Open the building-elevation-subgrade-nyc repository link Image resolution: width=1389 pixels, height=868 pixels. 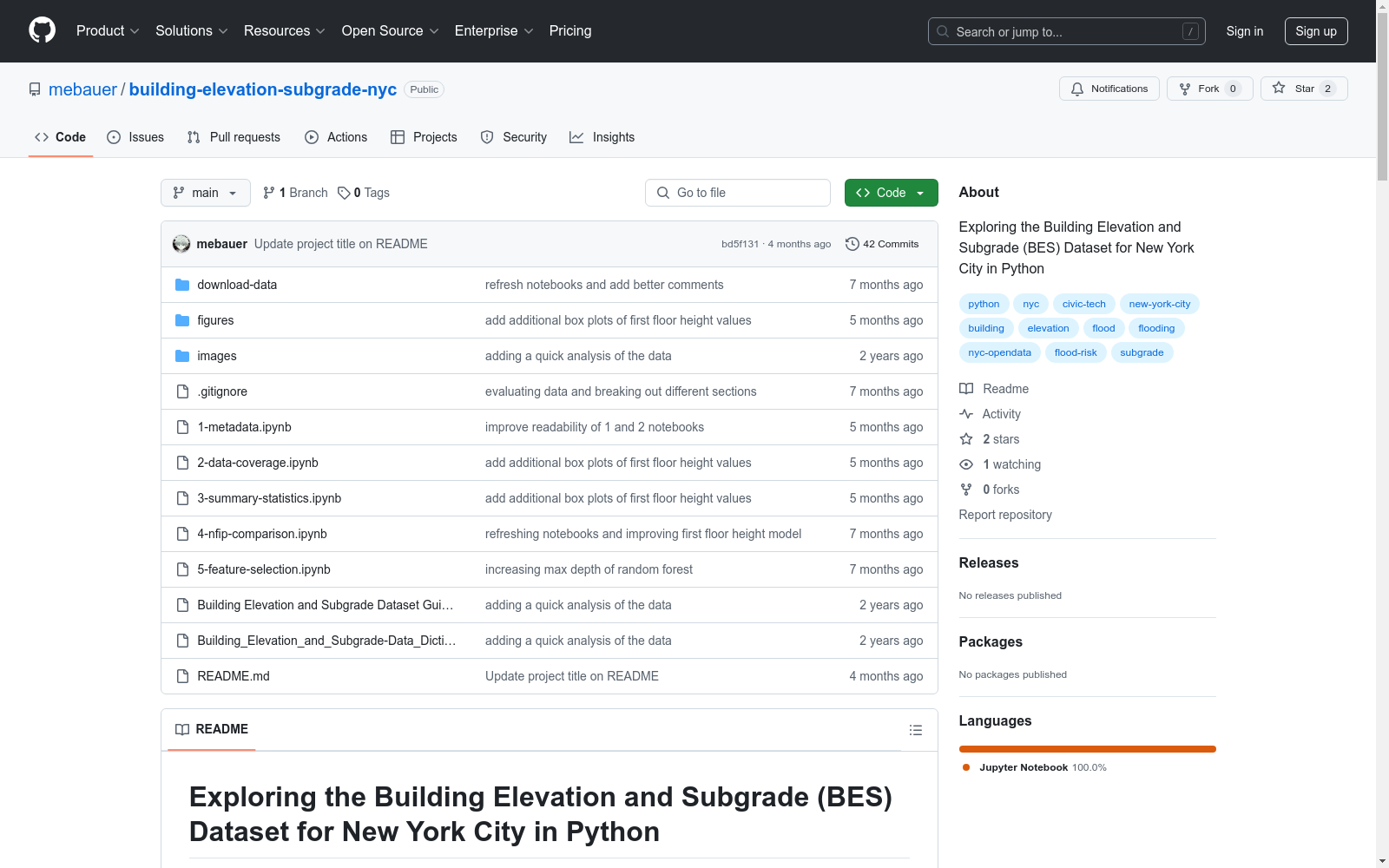pos(263,89)
